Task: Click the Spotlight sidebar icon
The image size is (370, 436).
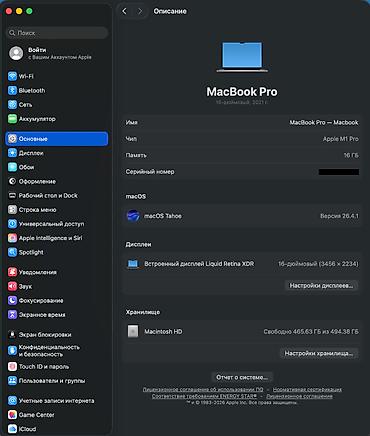Action: [x=12, y=252]
